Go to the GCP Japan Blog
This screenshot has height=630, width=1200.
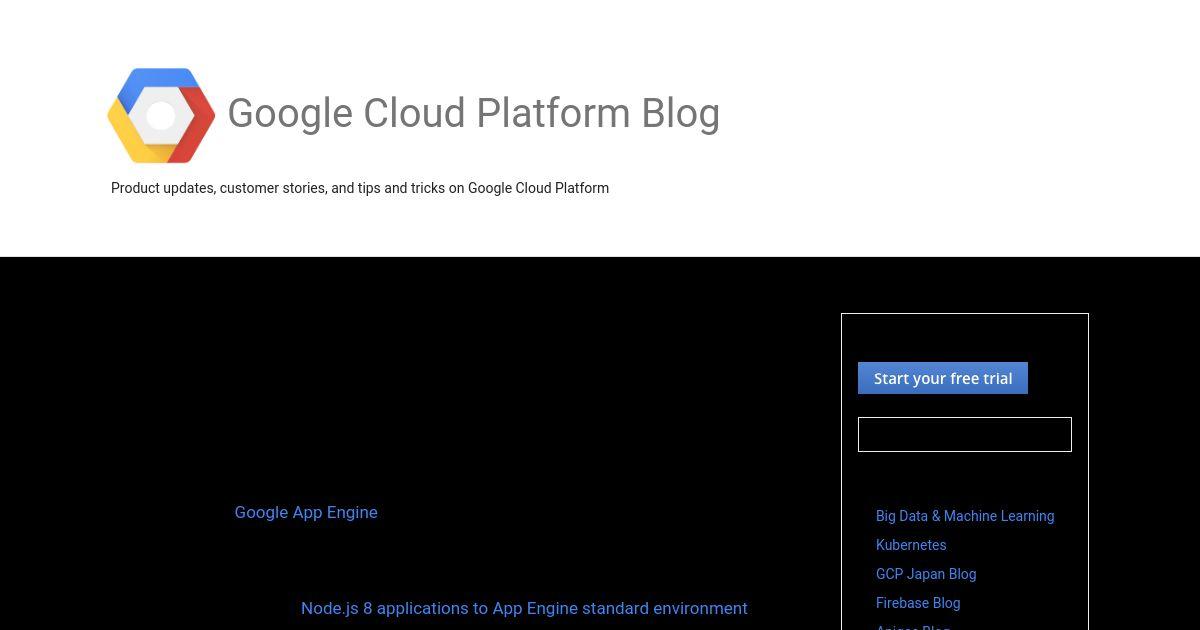click(x=926, y=574)
